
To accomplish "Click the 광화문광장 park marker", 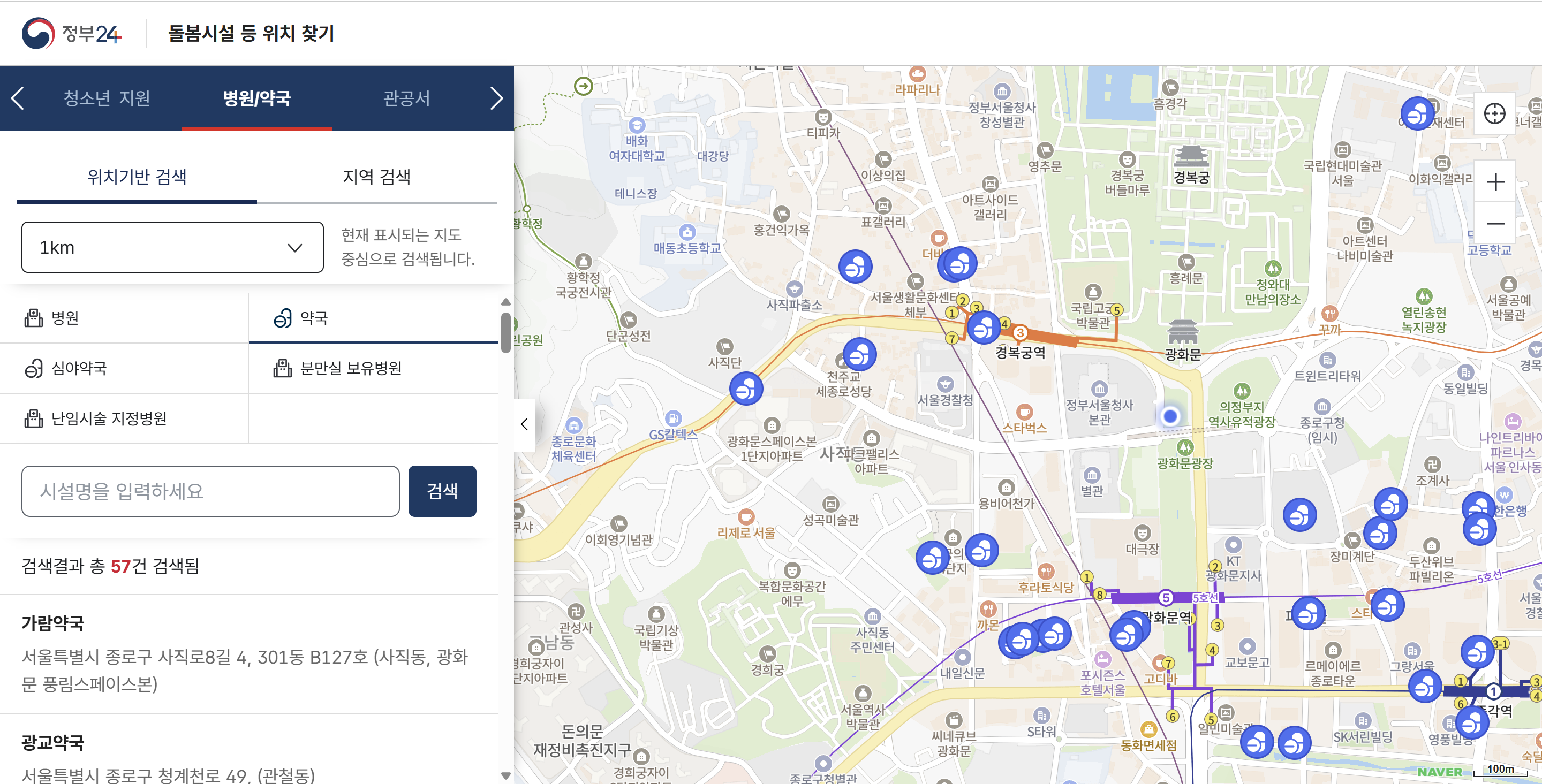I will 1185,447.
